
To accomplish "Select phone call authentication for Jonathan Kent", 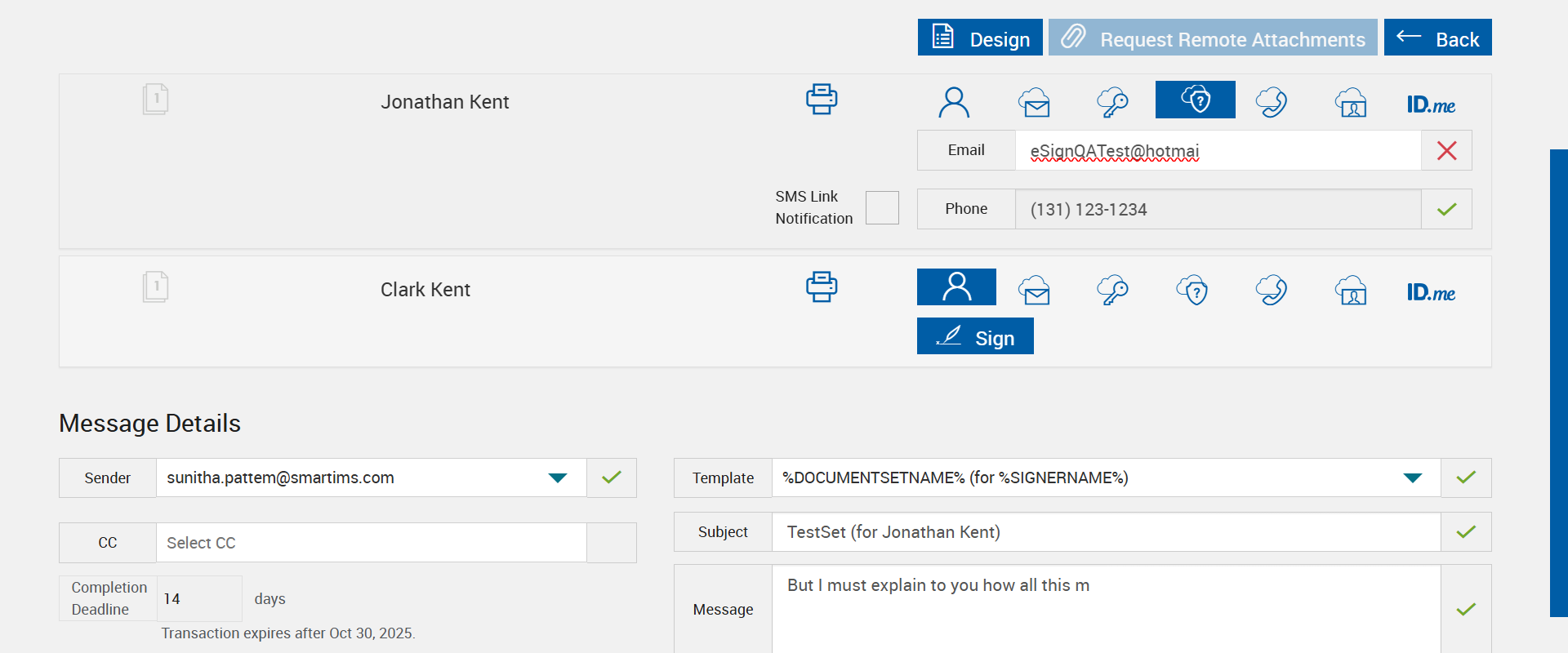I will (x=1272, y=103).
